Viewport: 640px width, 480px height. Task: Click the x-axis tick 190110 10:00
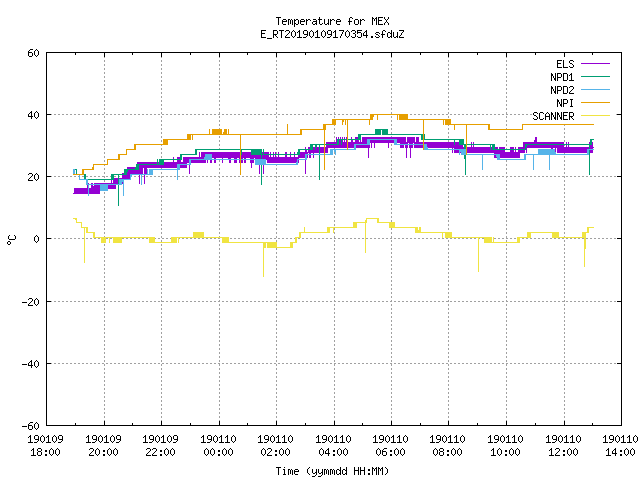506,446
